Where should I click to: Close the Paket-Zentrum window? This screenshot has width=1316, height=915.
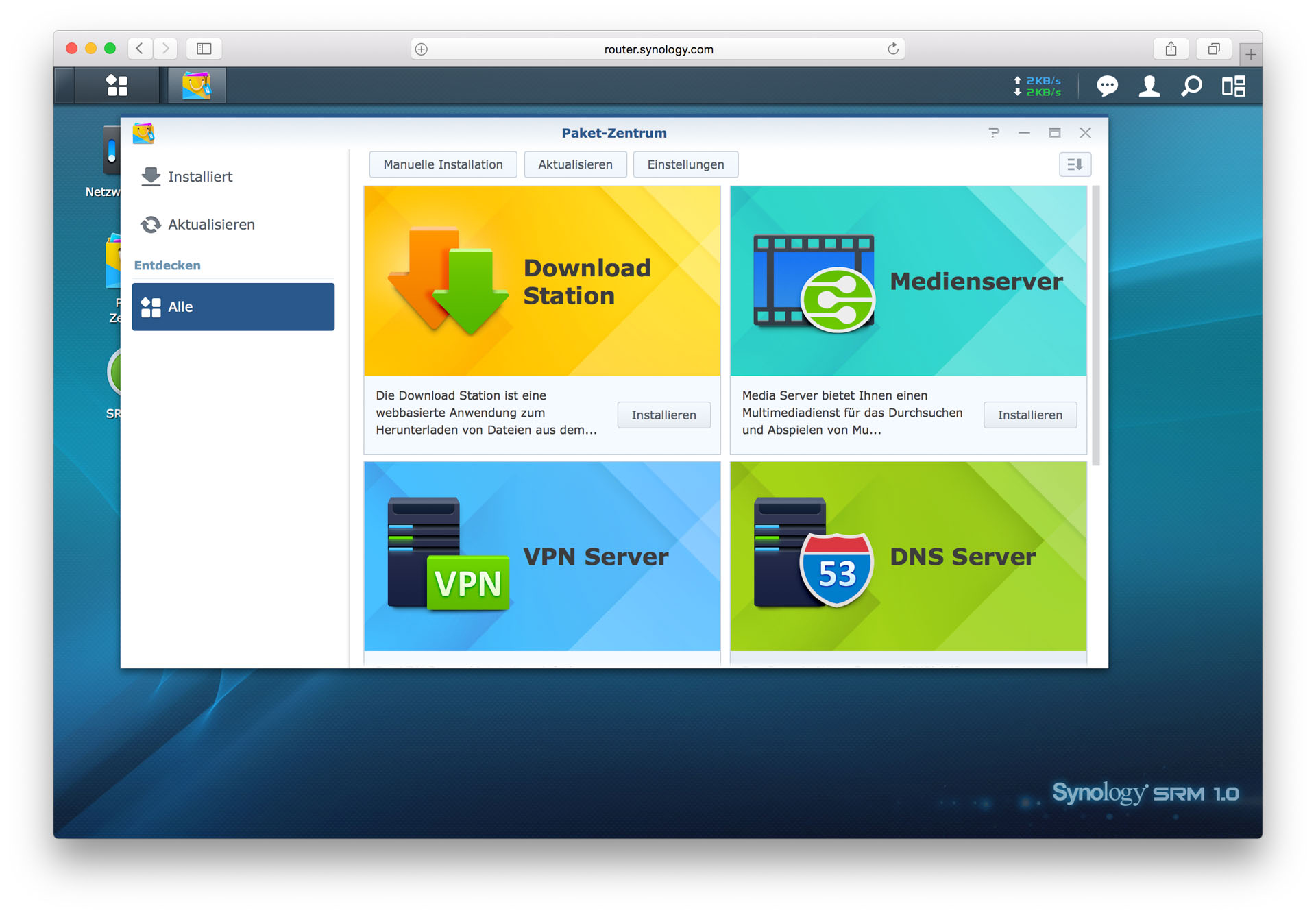click(1085, 133)
